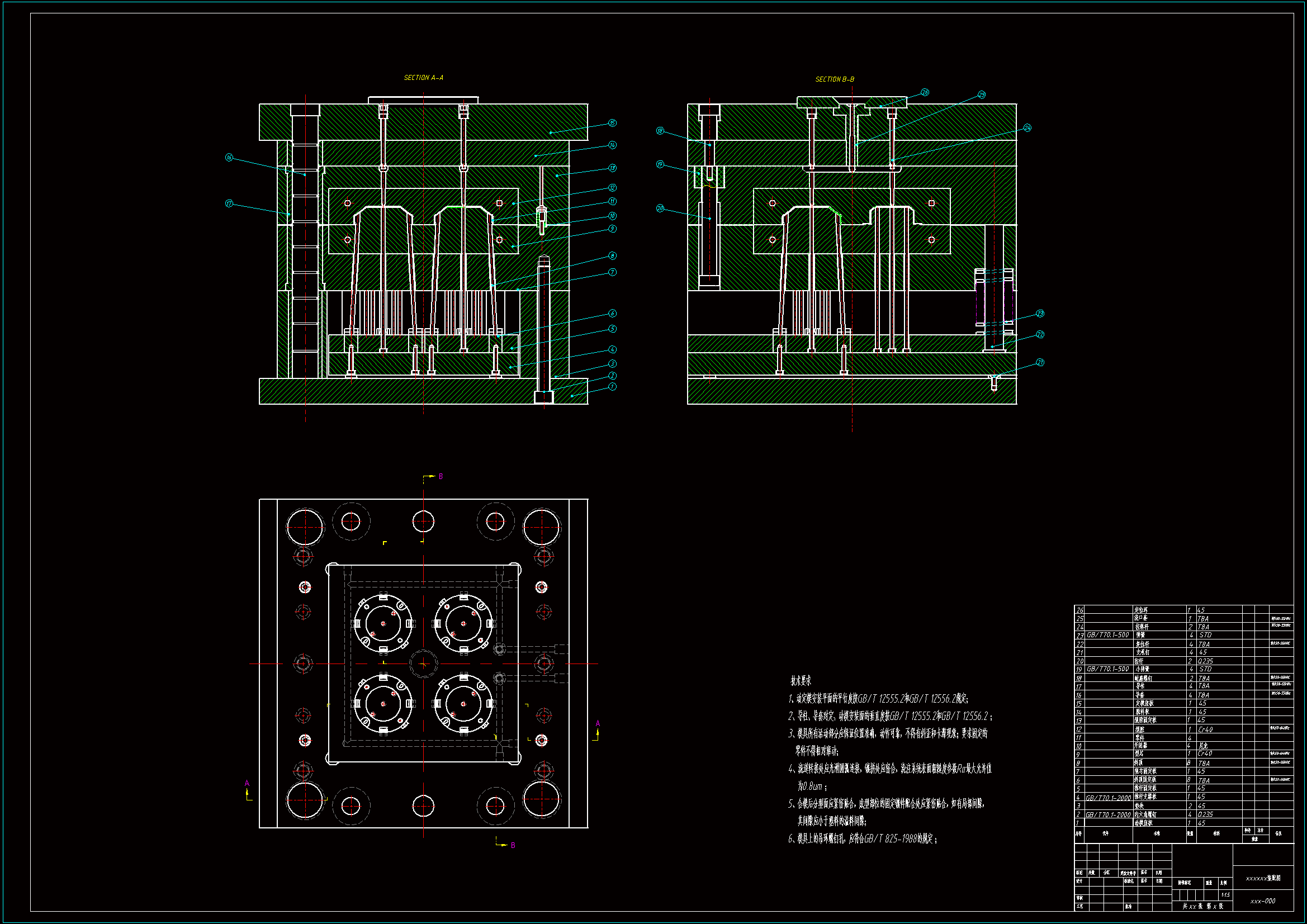Screen dimensions: 1307x924
Task: Click part balloon number 8
Action: [x=612, y=255]
